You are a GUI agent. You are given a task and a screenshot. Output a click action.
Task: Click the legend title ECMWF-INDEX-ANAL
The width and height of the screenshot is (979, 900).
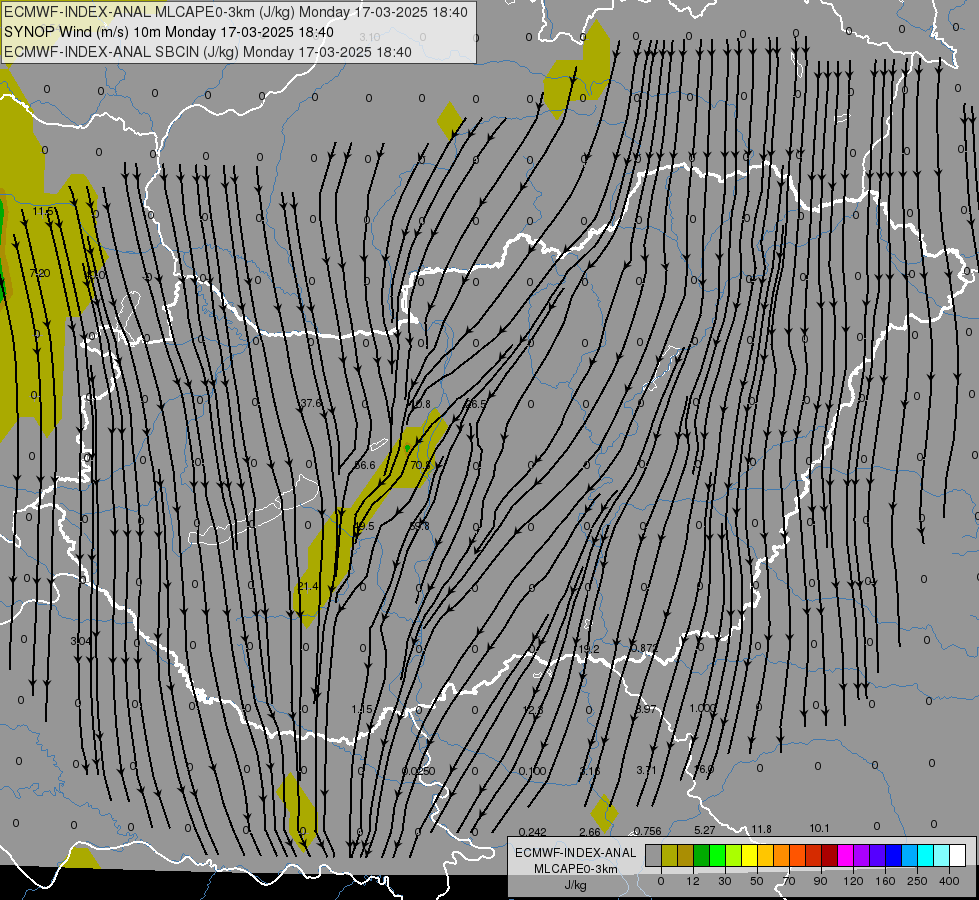click(575, 853)
